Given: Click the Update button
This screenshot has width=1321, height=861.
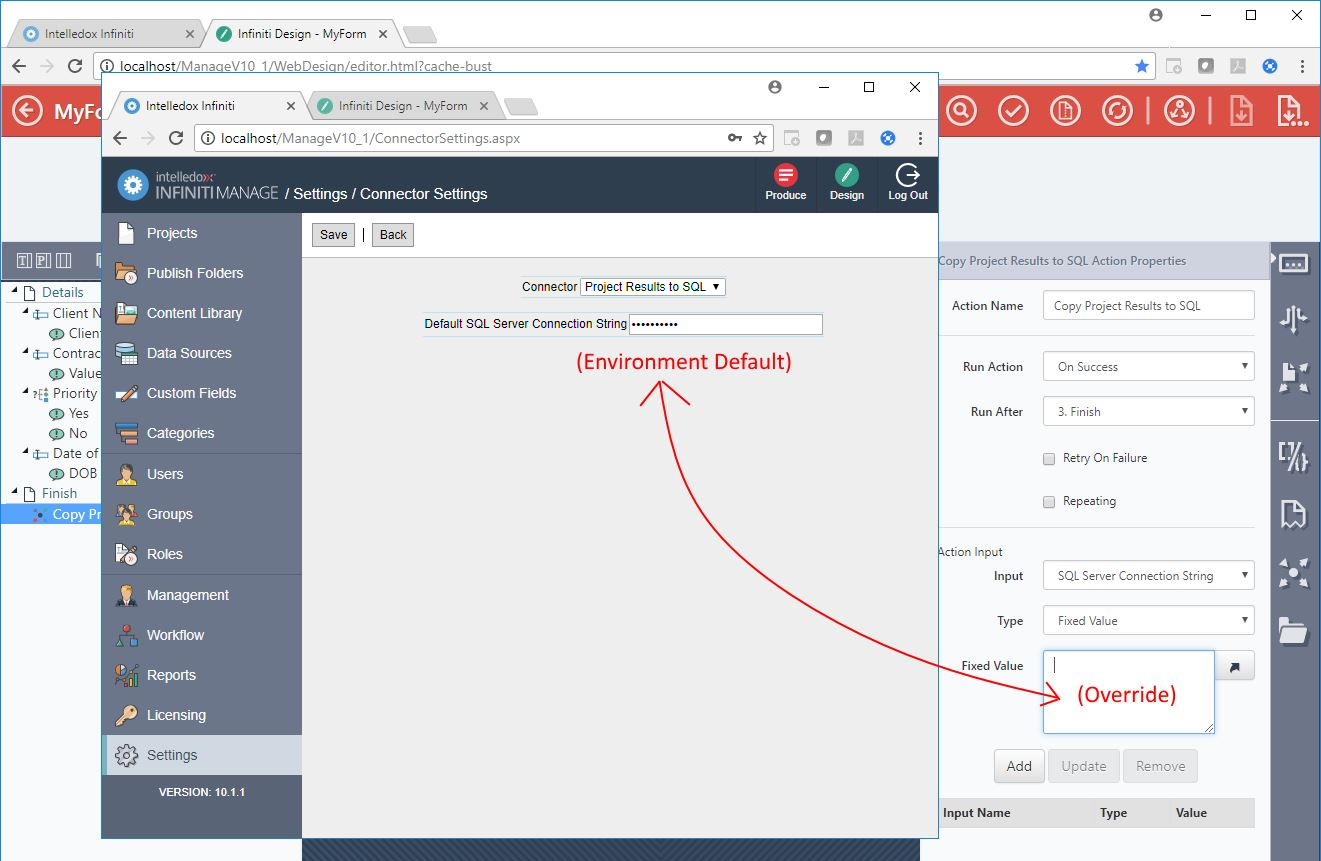Looking at the screenshot, I should point(1084,766).
